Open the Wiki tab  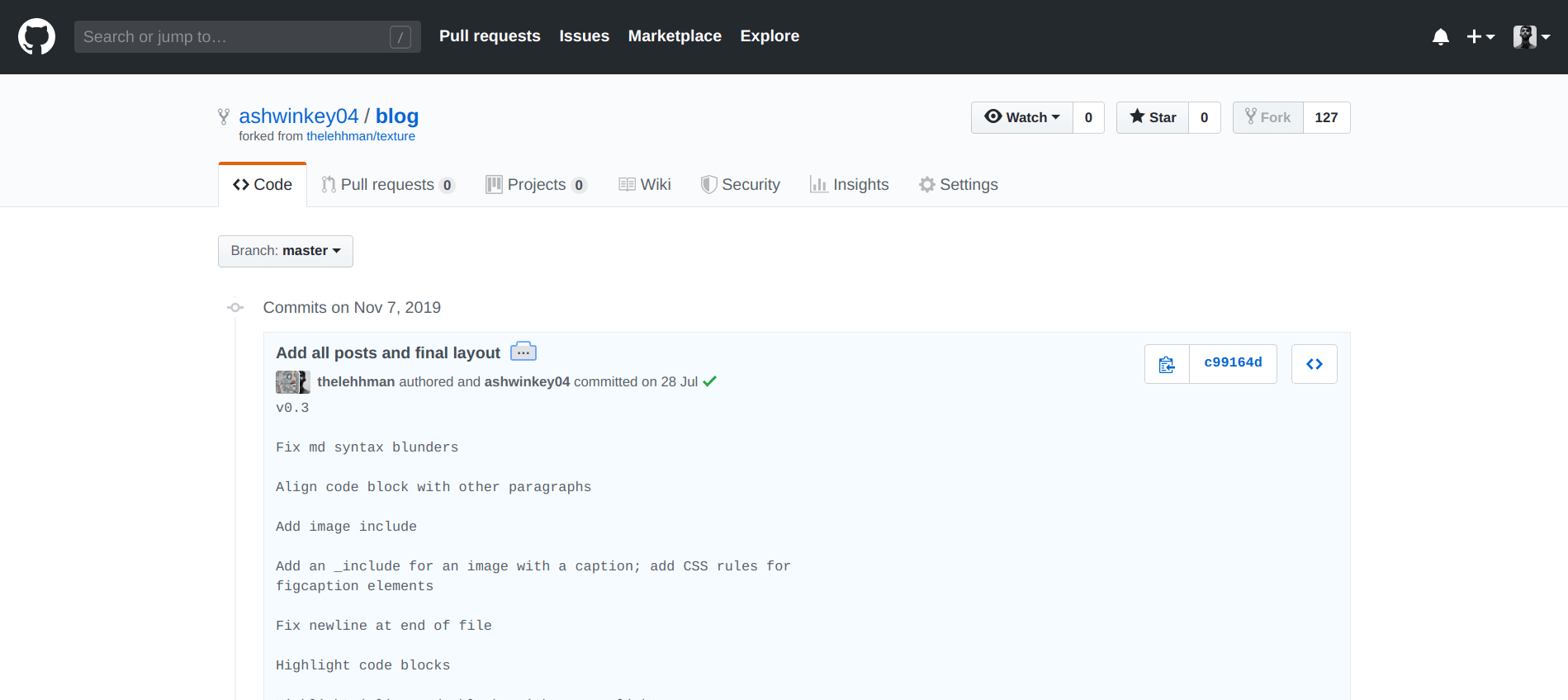[x=645, y=185]
